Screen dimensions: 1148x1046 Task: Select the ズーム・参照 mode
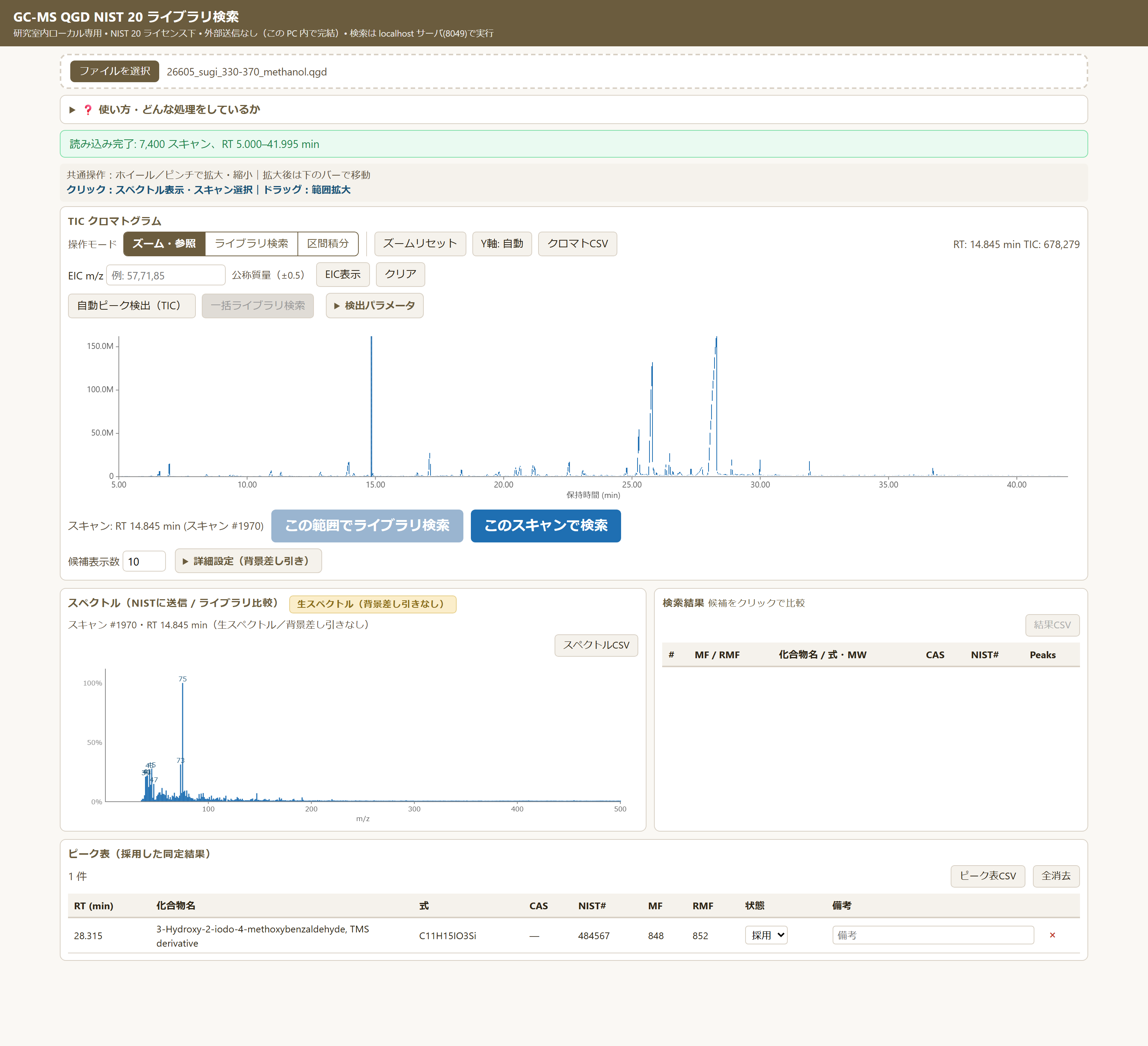(x=164, y=244)
